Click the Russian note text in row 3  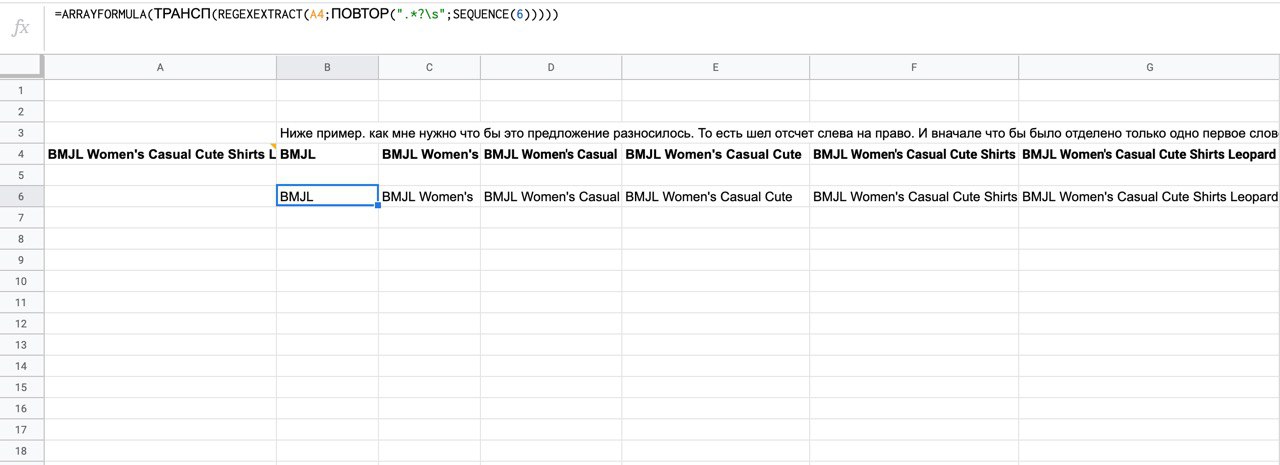point(779,133)
